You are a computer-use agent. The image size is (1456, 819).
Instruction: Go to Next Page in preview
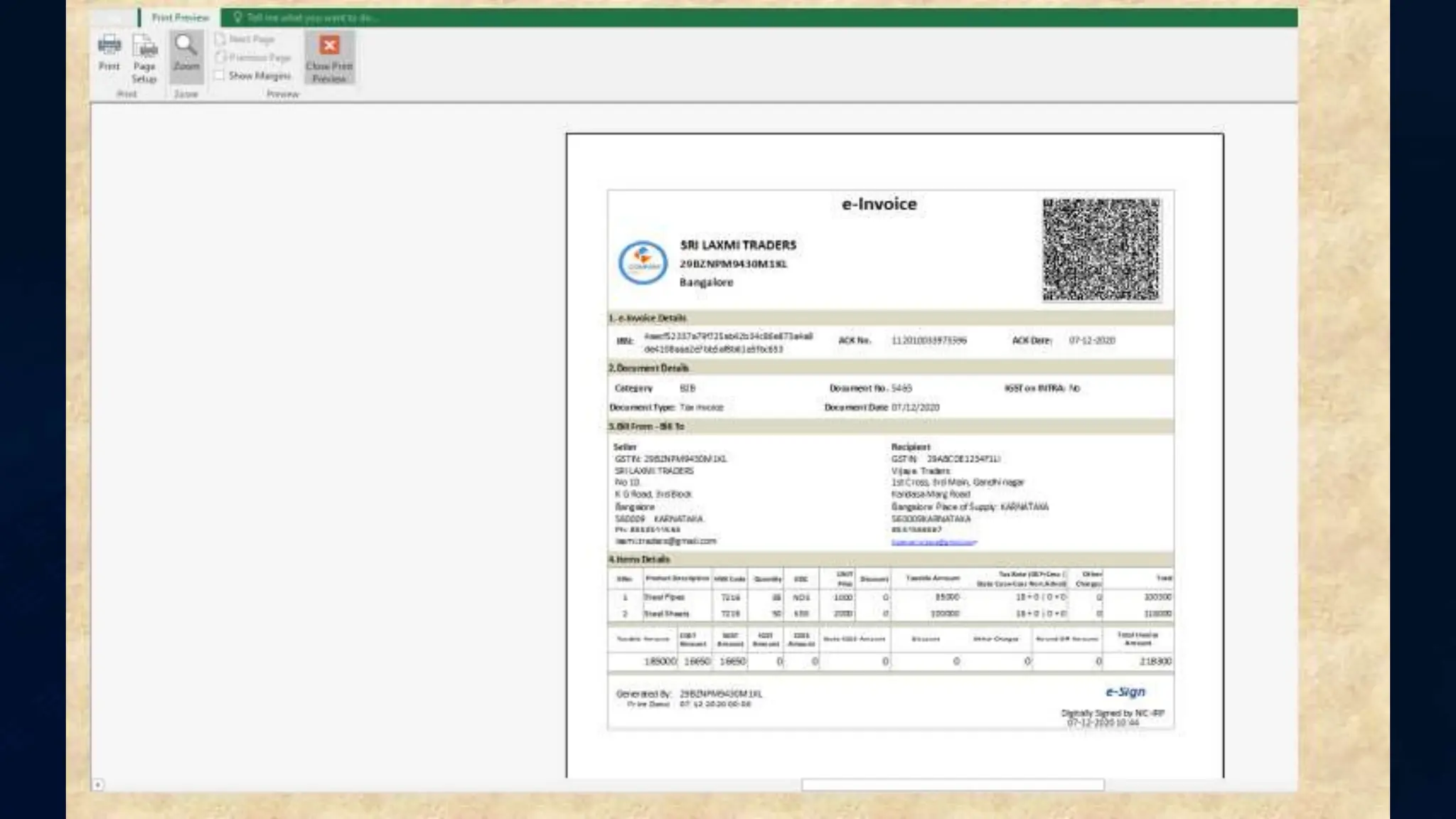click(245, 39)
